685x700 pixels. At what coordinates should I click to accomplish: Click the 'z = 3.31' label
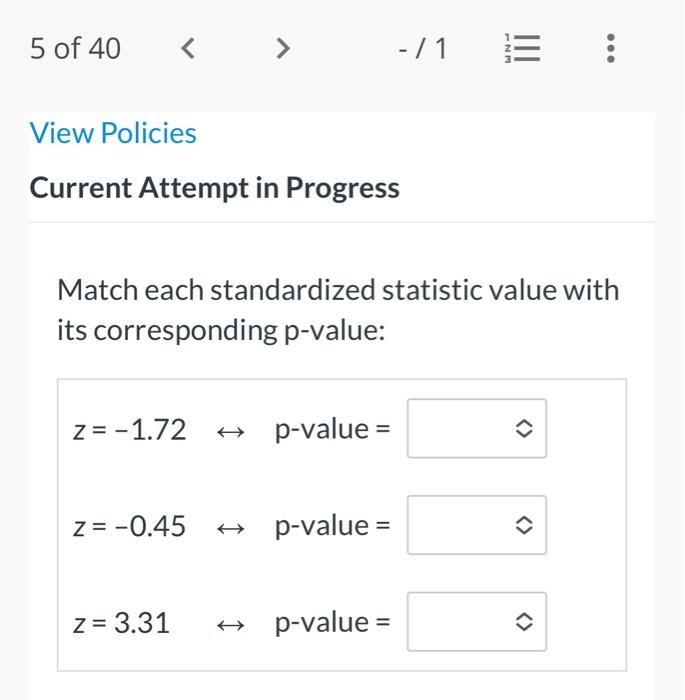coord(122,623)
